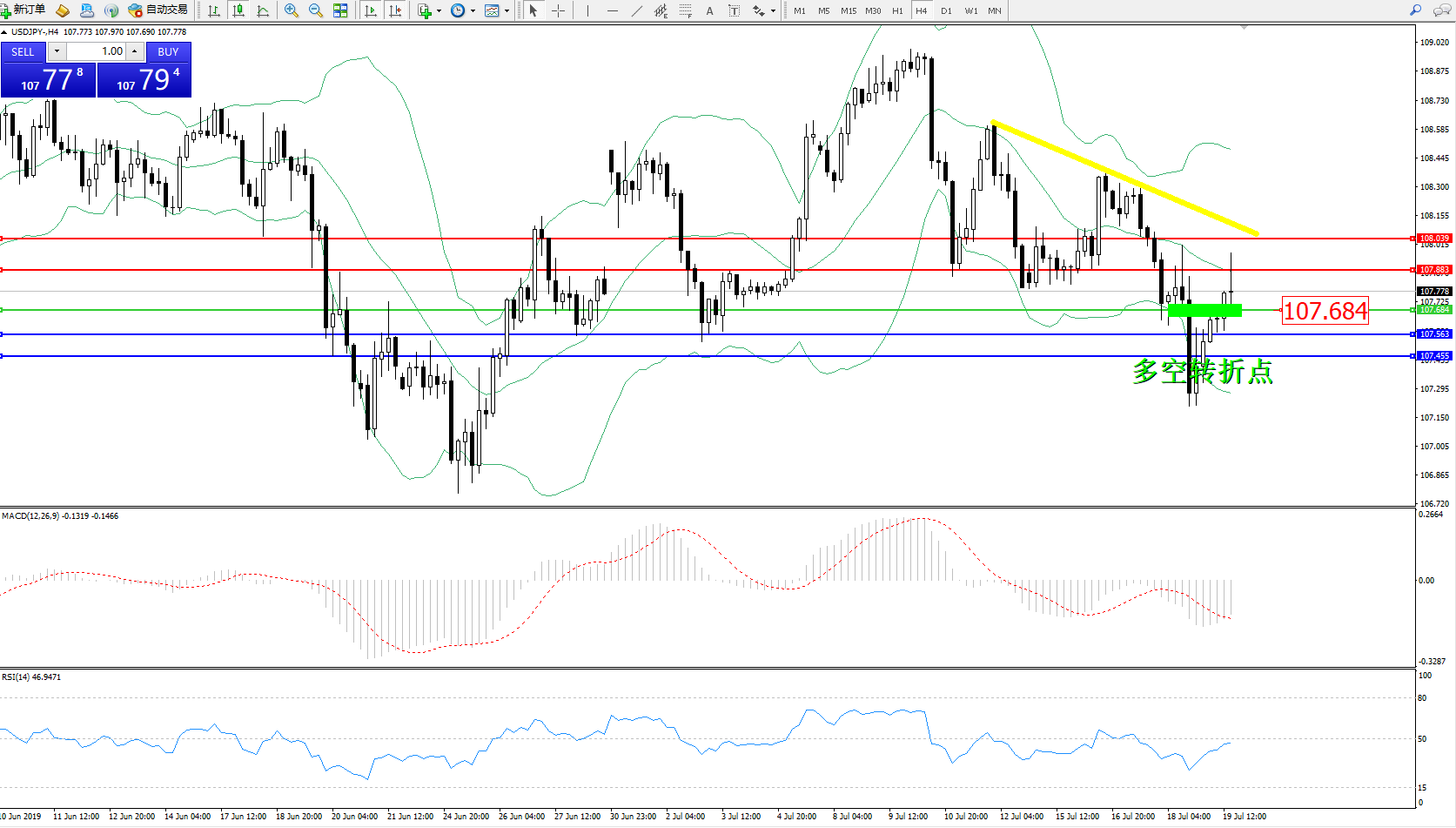Toggle the chart auto scroll button
Screen dimensions: 1456x828
click(371, 10)
